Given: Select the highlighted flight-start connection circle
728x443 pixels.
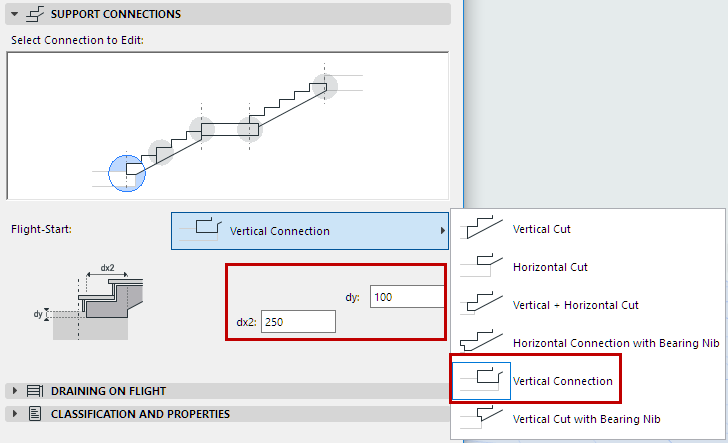Looking at the screenshot, I should pyautogui.click(x=127, y=172).
